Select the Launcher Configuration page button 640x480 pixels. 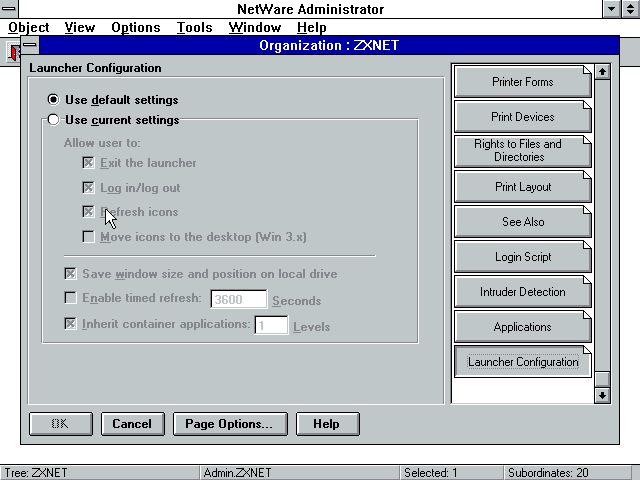522,362
